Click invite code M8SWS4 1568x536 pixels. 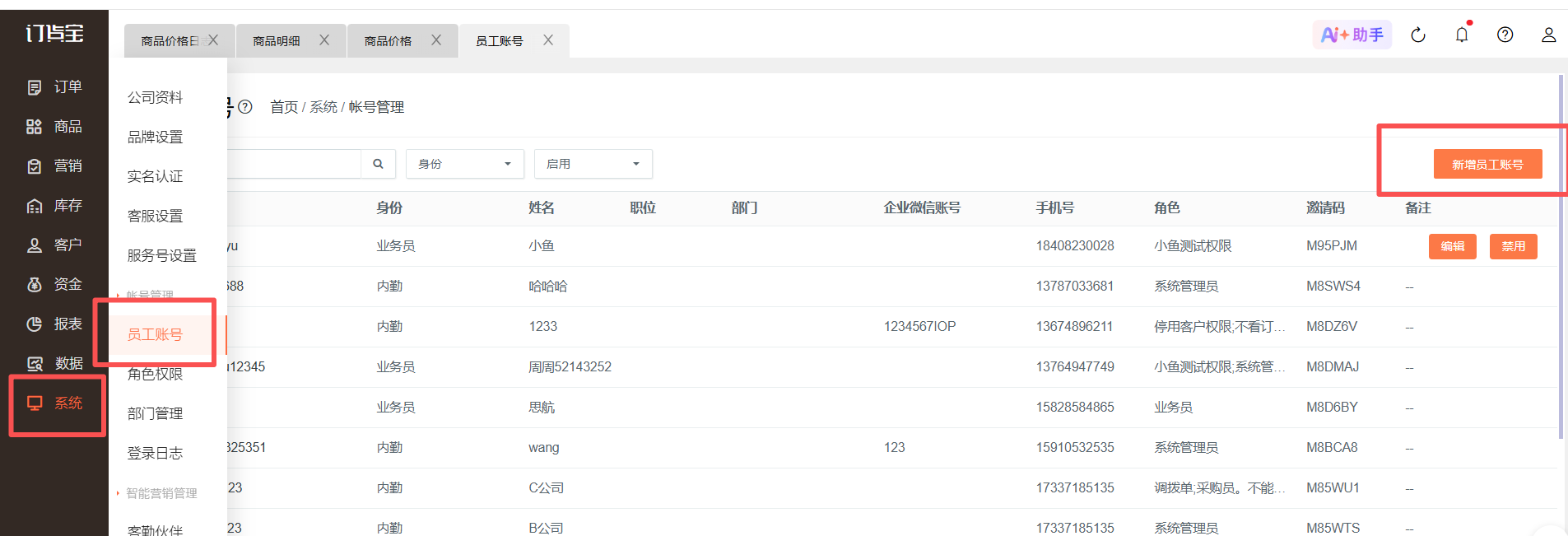point(1333,287)
